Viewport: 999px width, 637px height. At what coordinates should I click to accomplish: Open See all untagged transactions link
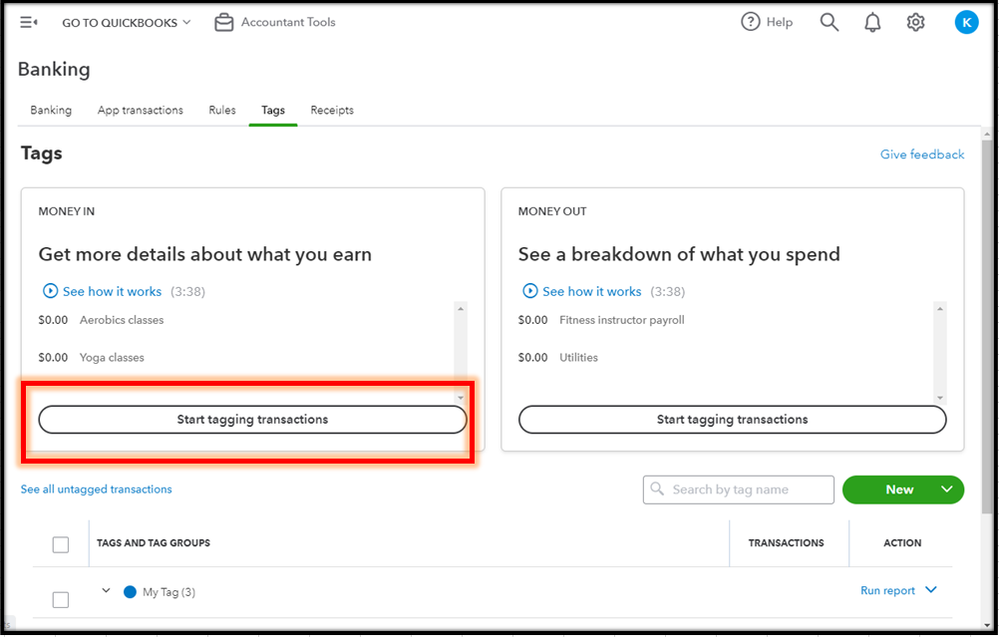point(96,489)
